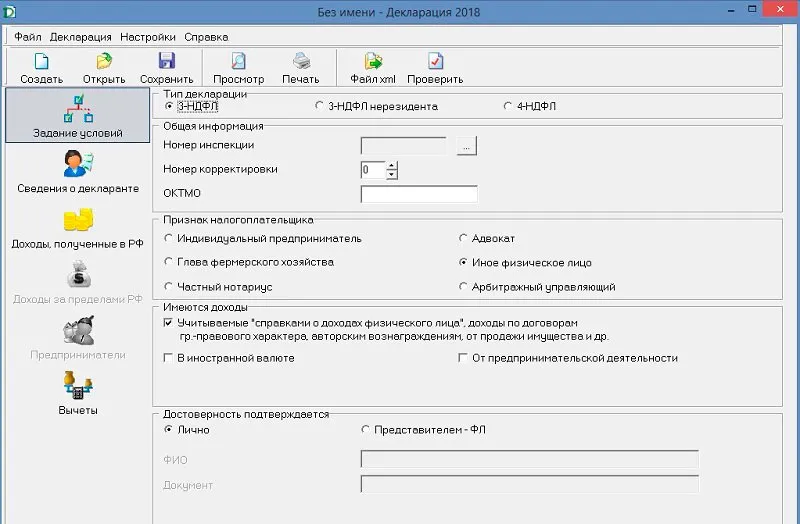Enable the В иностранной валюте checkbox
This screenshot has width=800, height=524.
click(168, 358)
